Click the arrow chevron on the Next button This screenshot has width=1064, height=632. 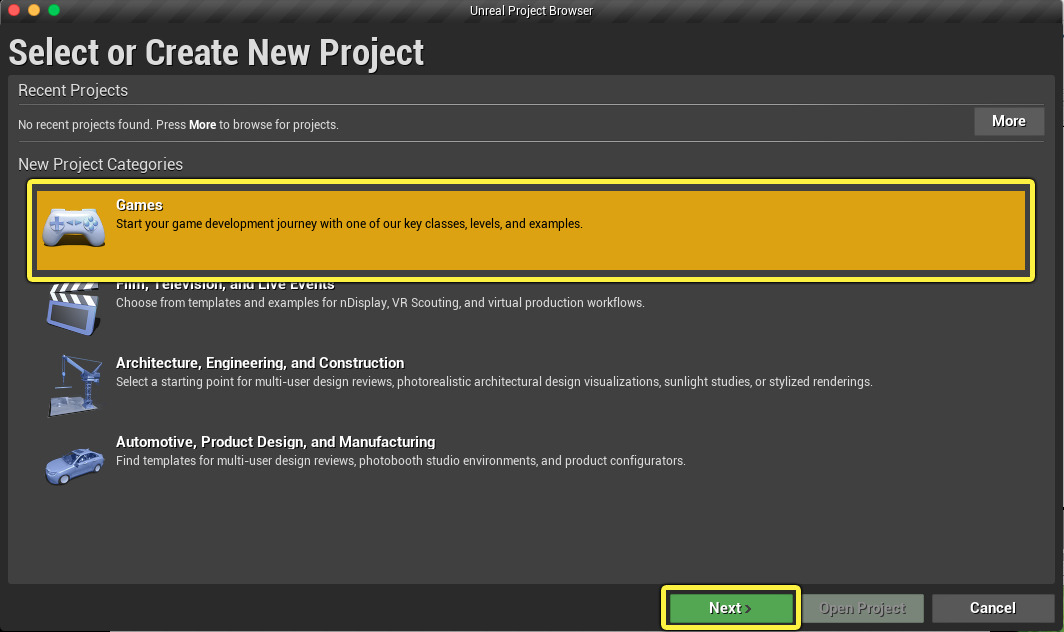(x=748, y=609)
